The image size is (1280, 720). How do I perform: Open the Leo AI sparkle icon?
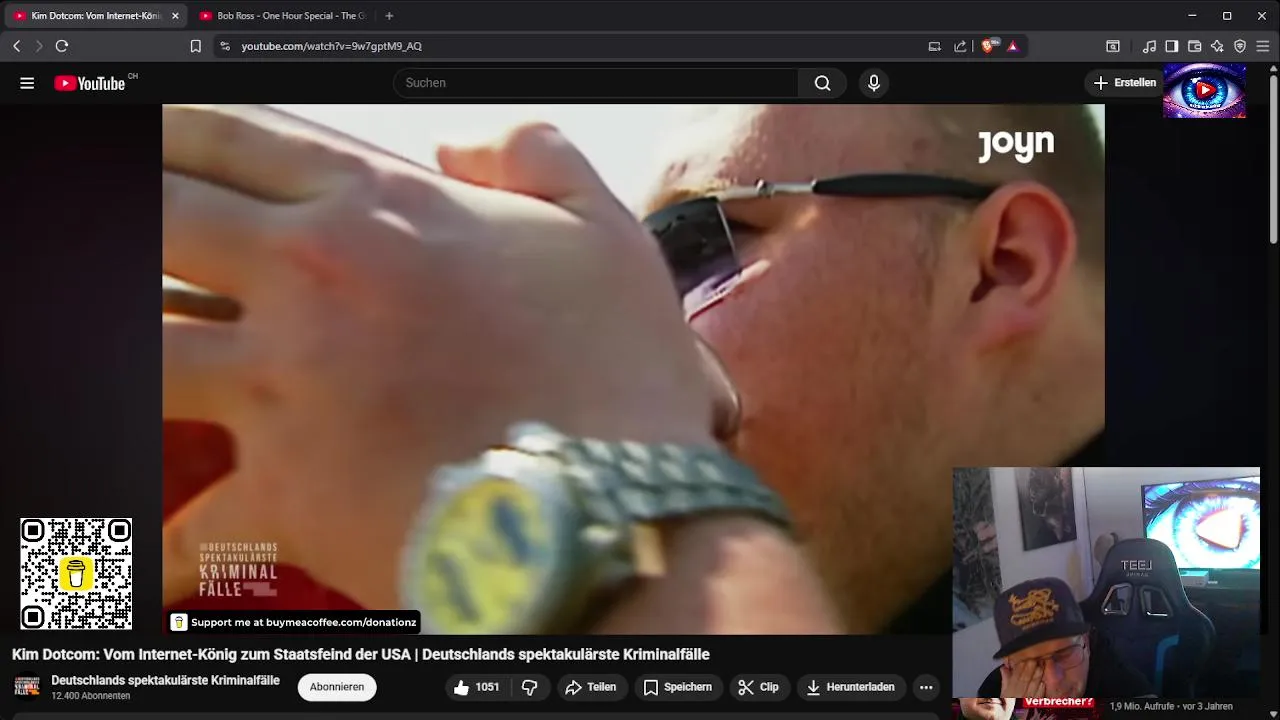point(1217,46)
